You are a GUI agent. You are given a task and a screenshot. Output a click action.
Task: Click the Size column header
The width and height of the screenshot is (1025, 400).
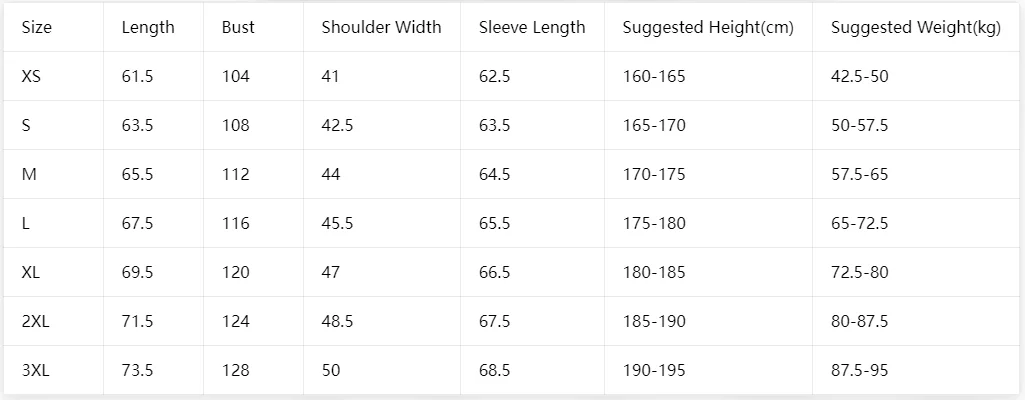(37, 27)
